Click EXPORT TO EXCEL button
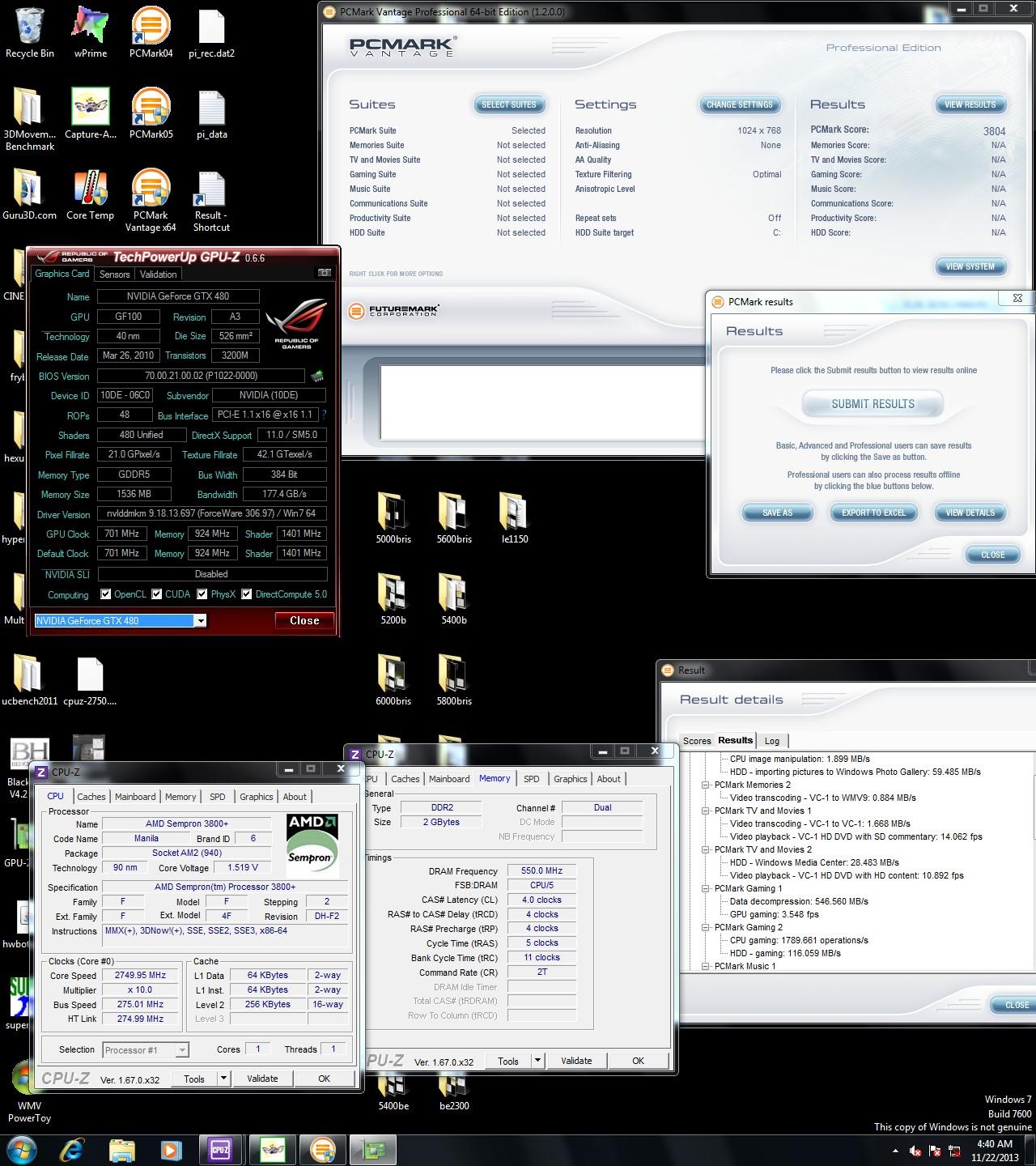 tap(873, 513)
